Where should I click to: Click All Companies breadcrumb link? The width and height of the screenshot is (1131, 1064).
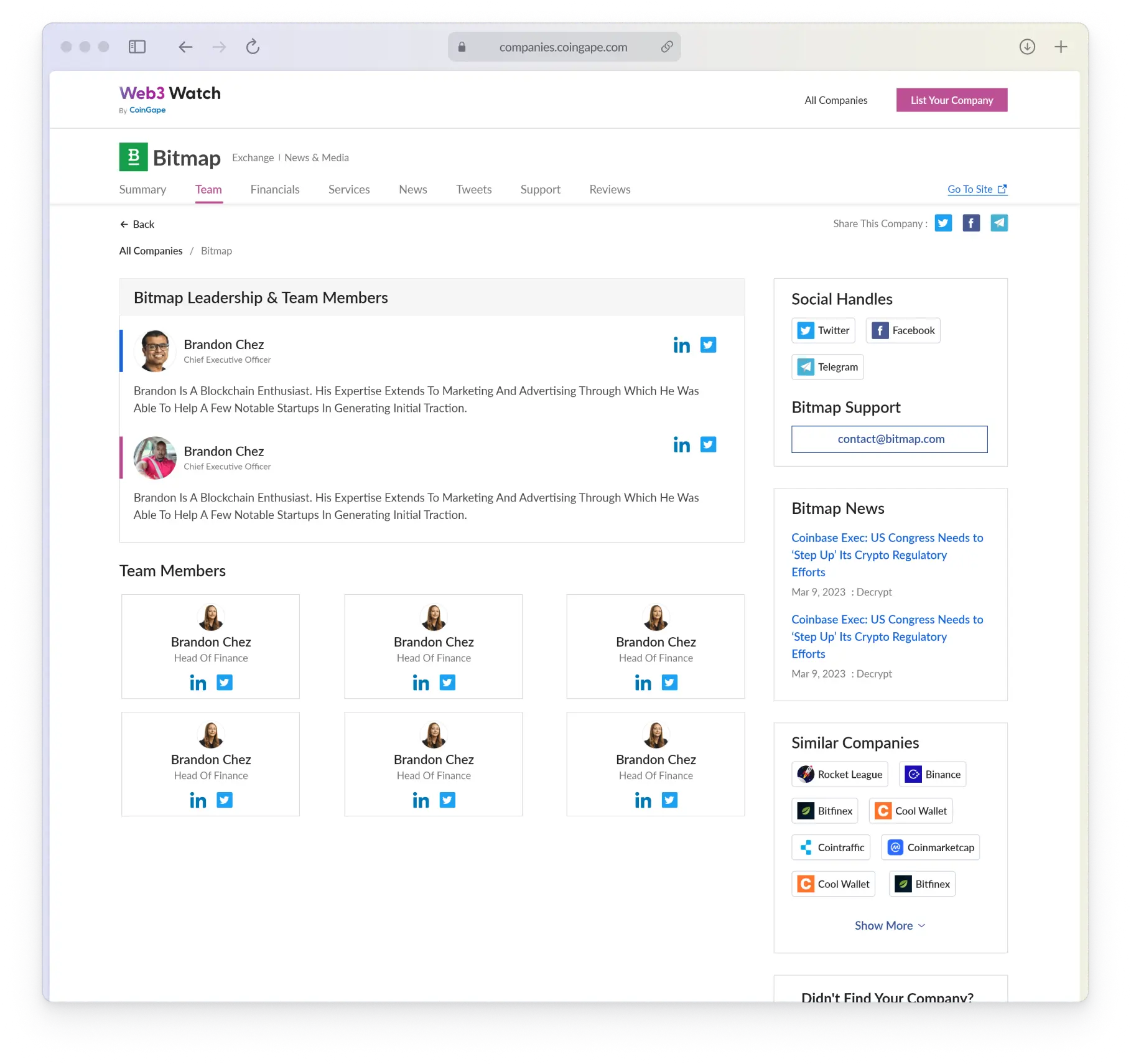(151, 251)
